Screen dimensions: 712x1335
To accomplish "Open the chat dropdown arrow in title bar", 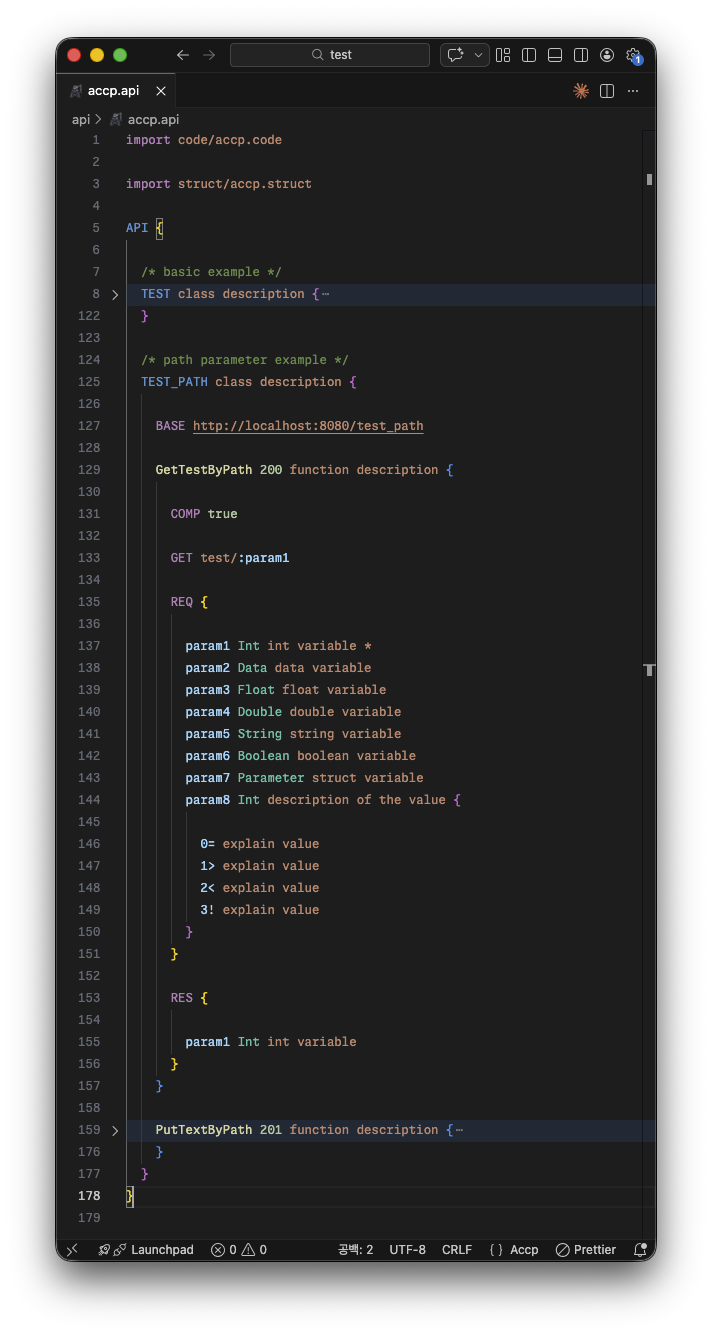I will (x=478, y=55).
